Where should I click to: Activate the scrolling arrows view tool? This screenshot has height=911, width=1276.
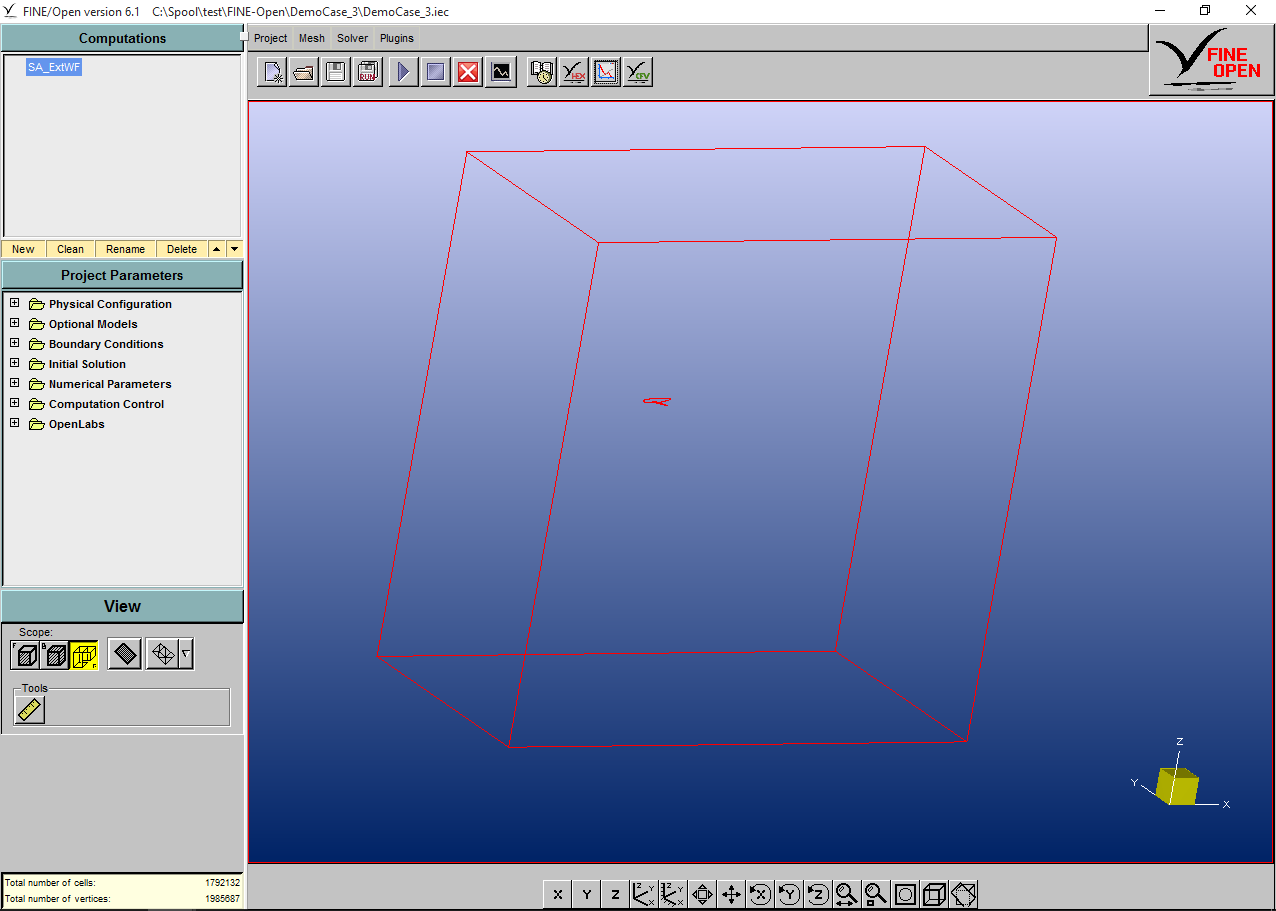pyautogui.click(x=703, y=894)
